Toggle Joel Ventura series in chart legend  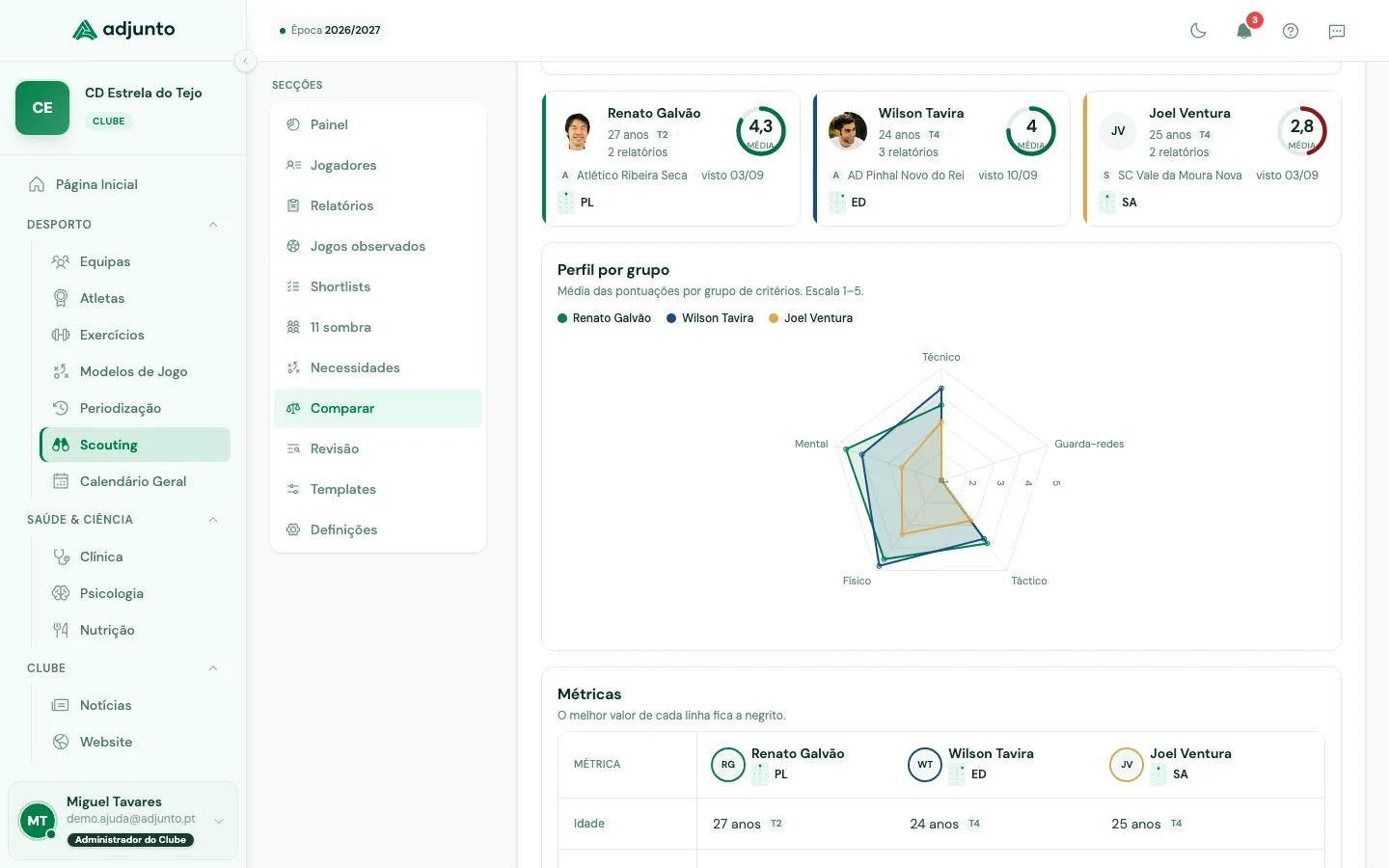(810, 318)
